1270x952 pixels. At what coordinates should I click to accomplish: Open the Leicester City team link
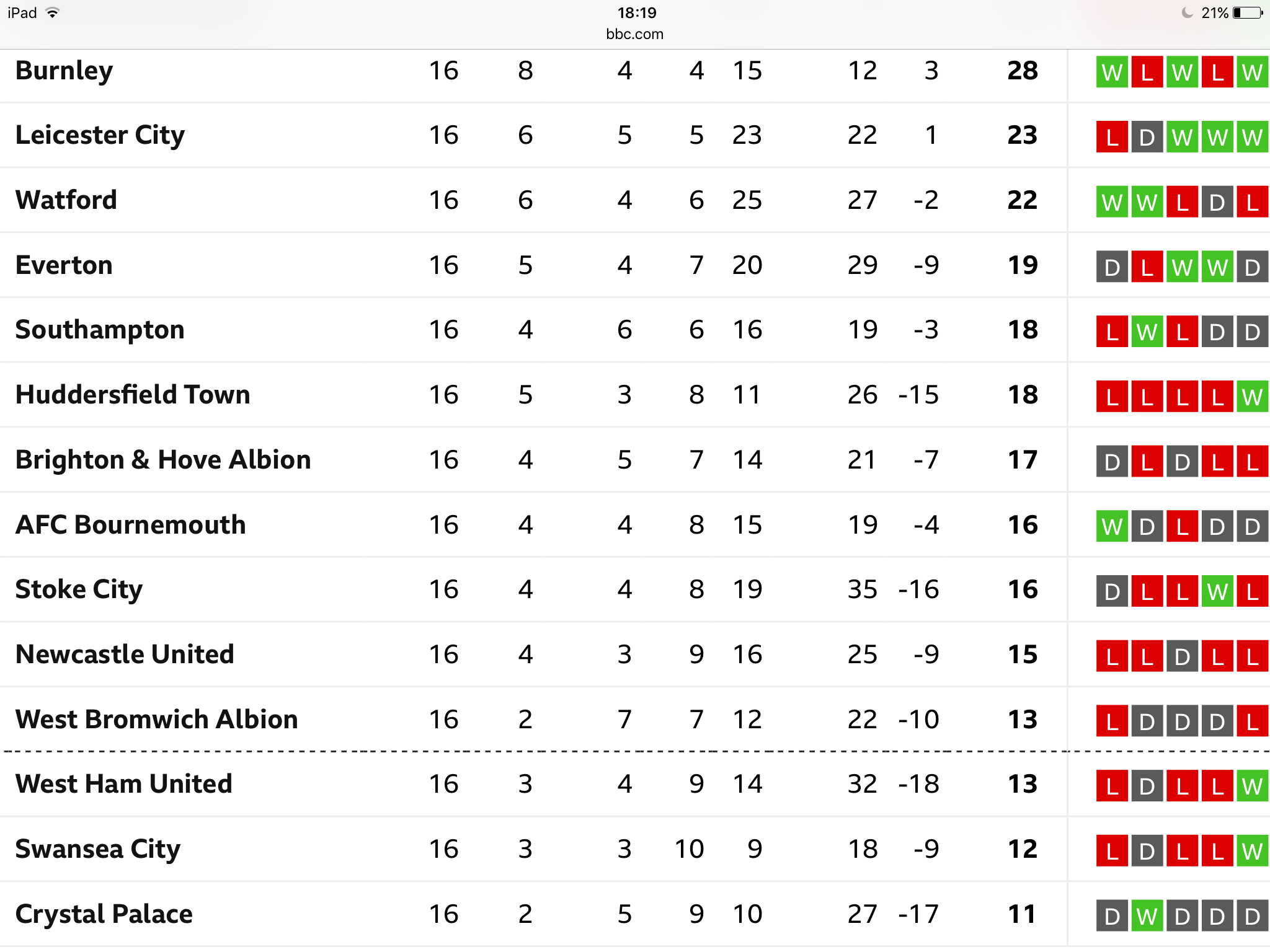[x=100, y=135]
